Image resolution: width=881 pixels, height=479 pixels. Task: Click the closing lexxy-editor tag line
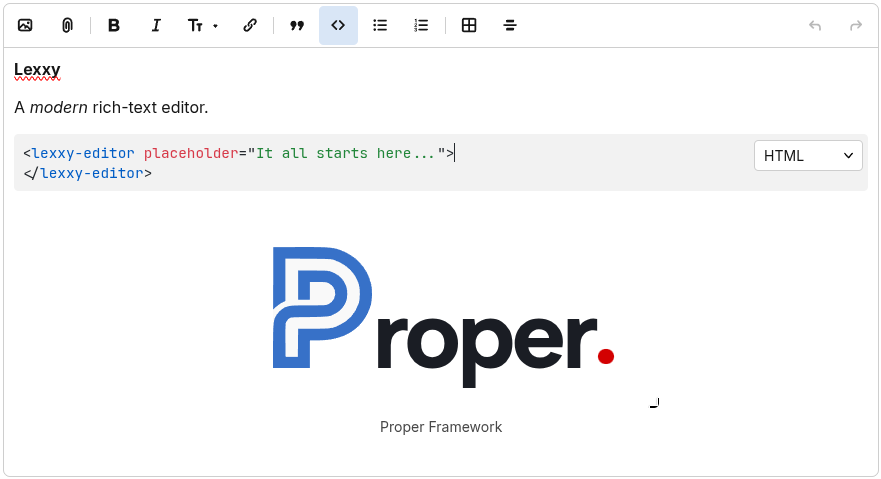[x=88, y=173]
